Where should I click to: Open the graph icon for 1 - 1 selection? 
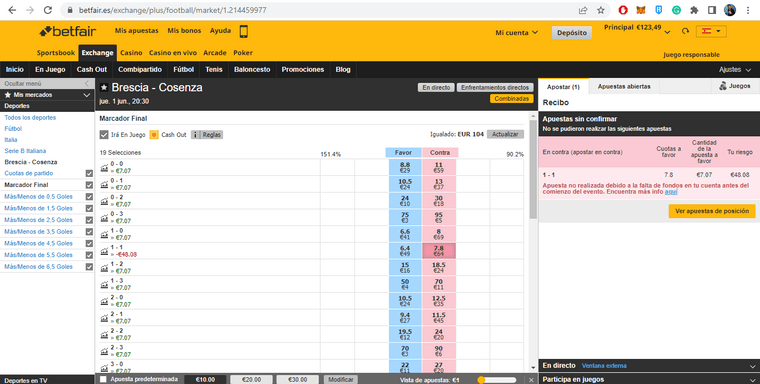(x=104, y=251)
